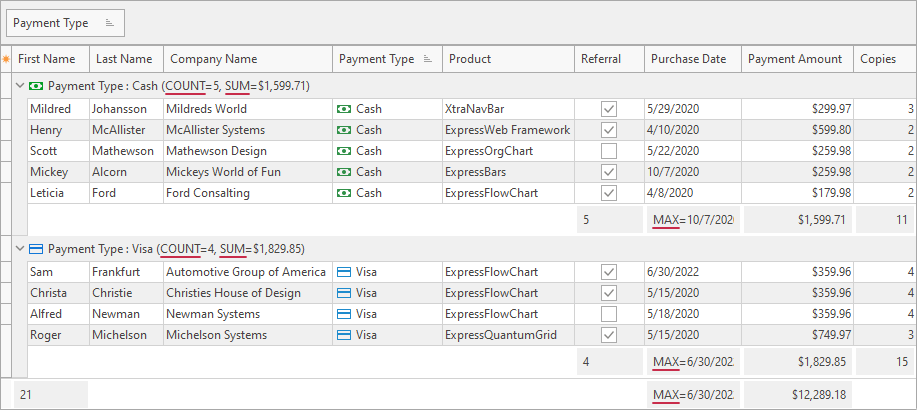Click the Payment Type chip in the group panel

coord(65,23)
